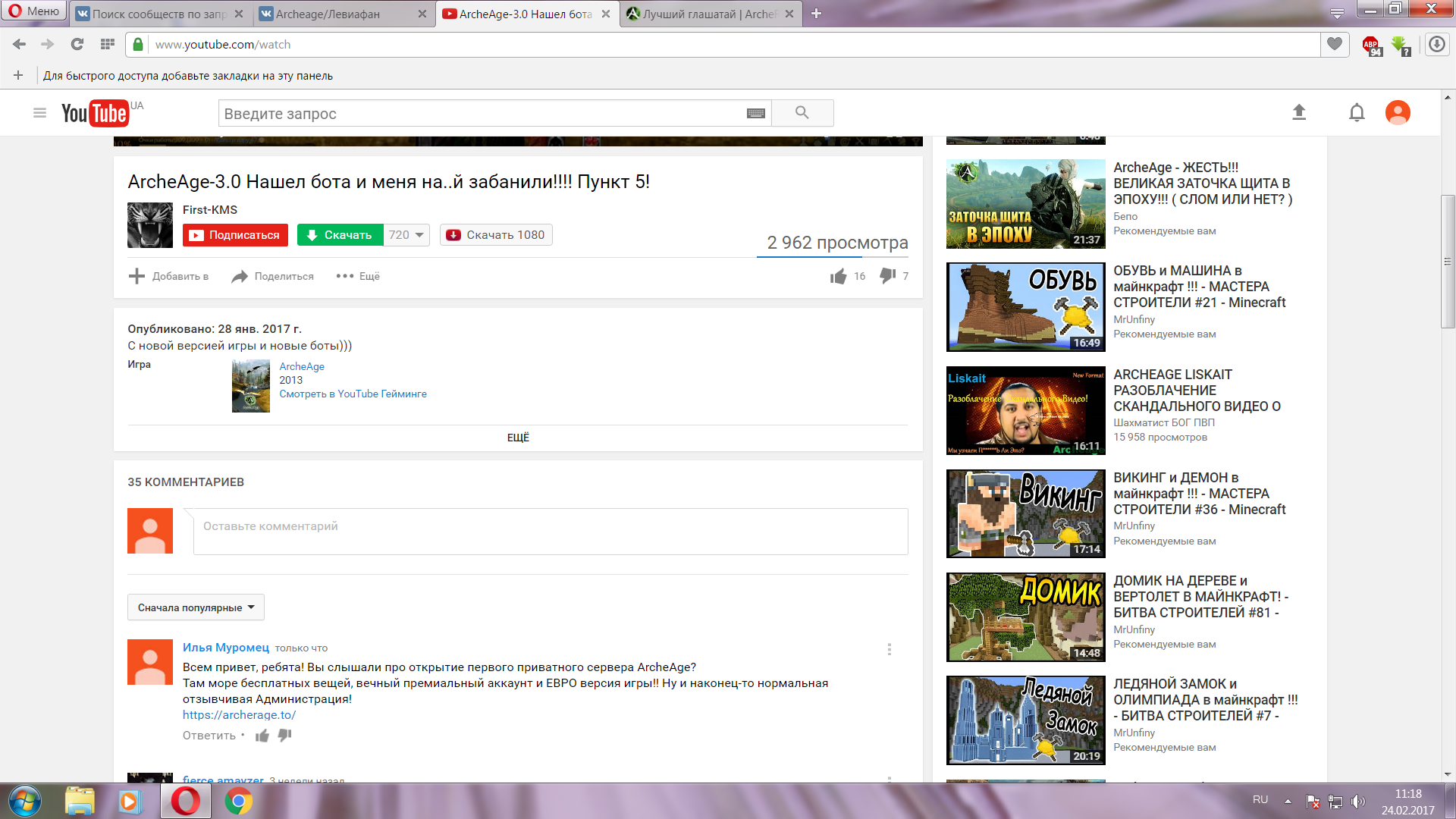This screenshot has width=1456, height=819.
Task: Open the archerage.to link in comment
Action: click(x=239, y=714)
